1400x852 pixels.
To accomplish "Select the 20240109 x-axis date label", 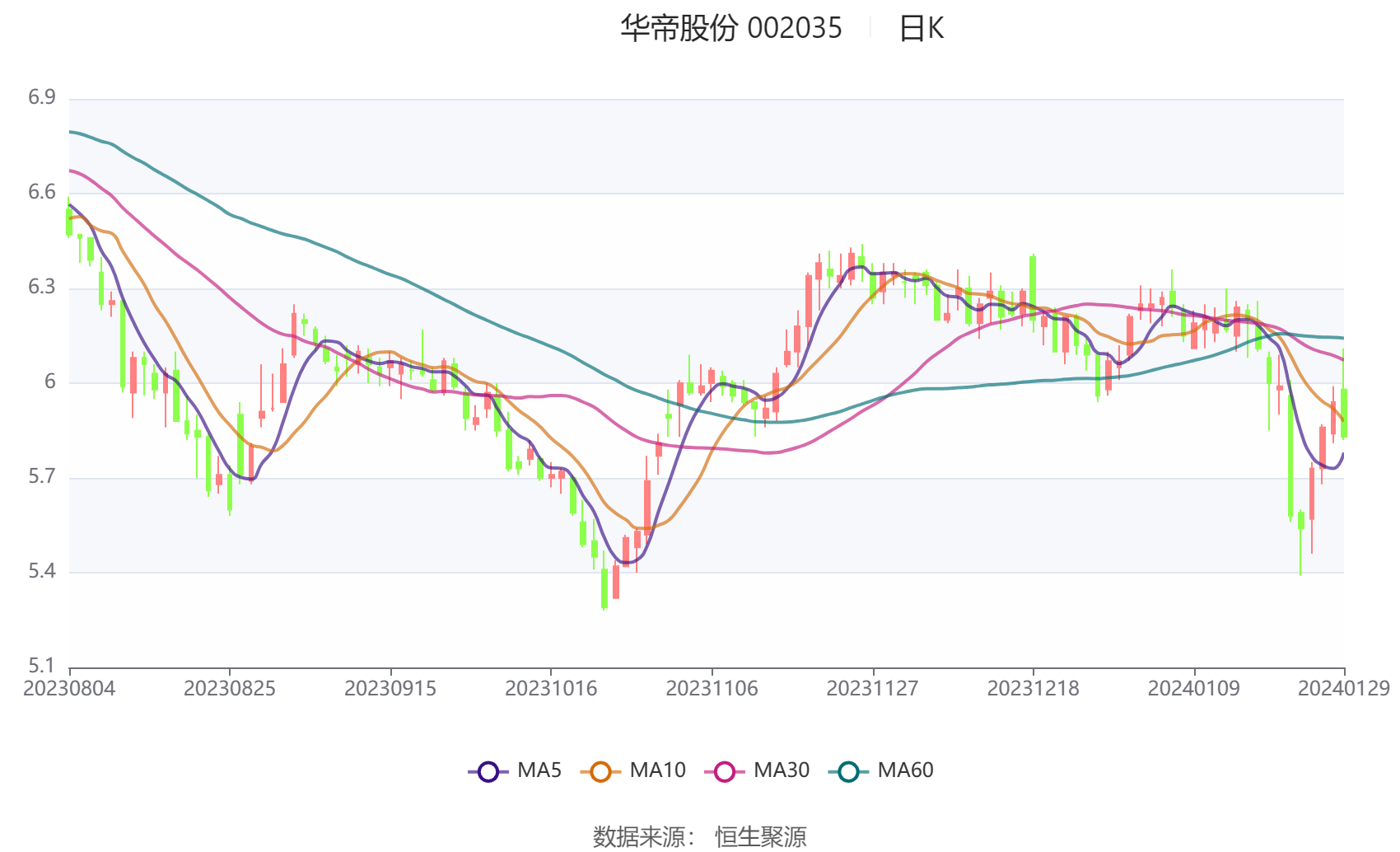I will [1194, 689].
